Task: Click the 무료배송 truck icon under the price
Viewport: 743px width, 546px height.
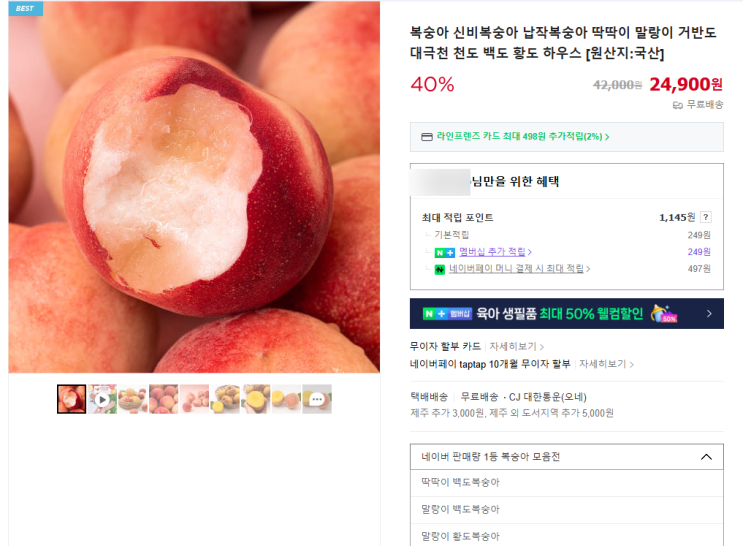Action: pos(678,105)
